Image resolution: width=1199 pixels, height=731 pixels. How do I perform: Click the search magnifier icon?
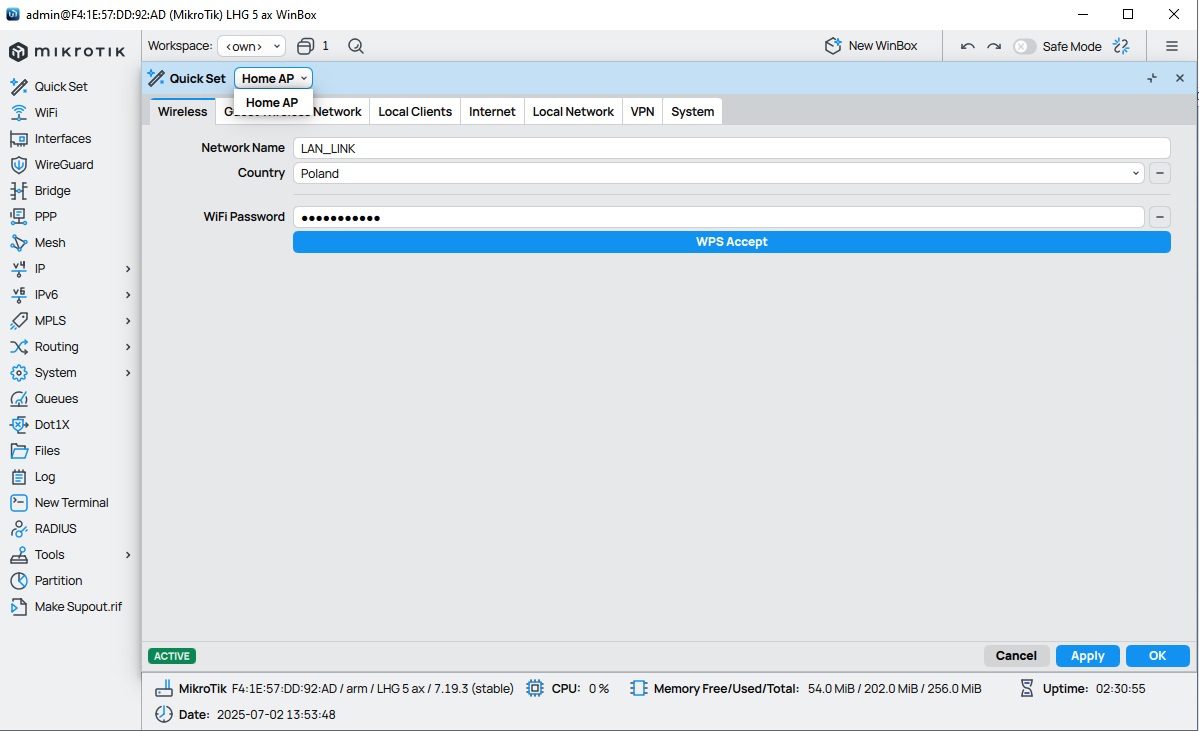(x=356, y=46)
